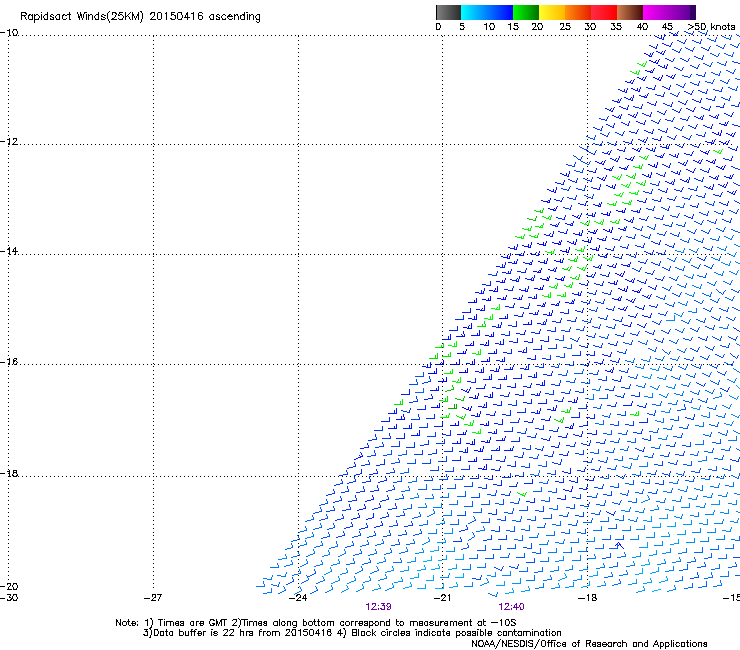
Task: Click the '-12' latitude axis label
Action: click(x=9, y=142)
